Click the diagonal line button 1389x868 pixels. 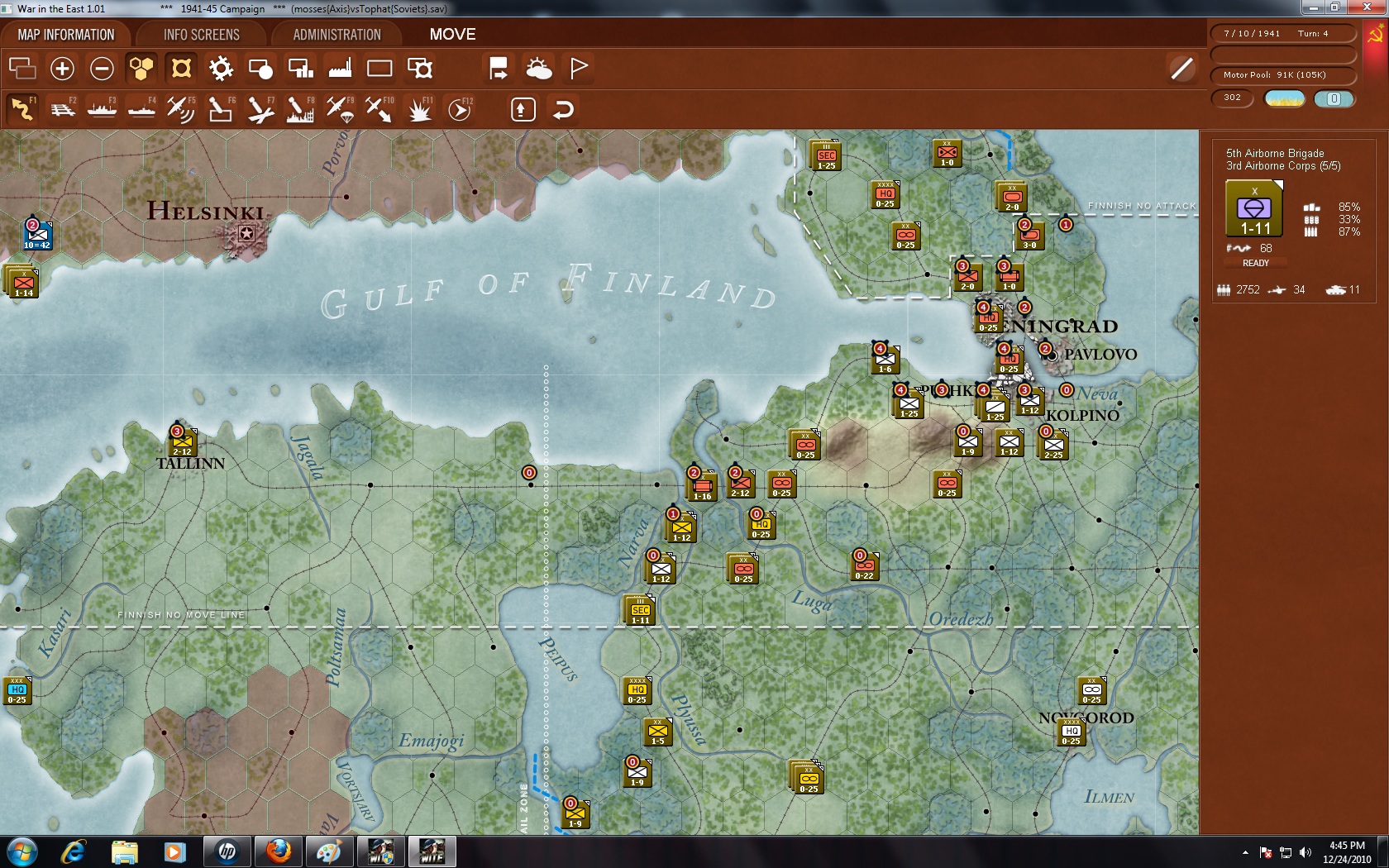point(1182,69)
